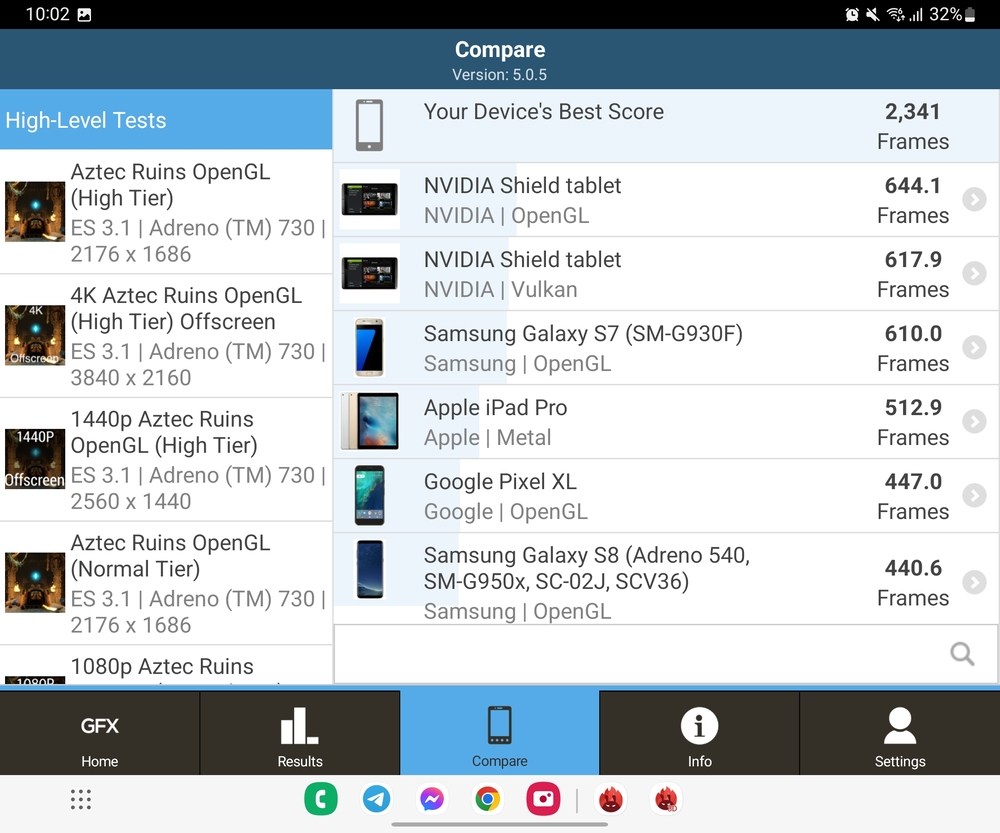
Task: Select 4K Aztec Ruins OpenGL Offscreen test
Action: pyautogui.click(x=166, y=336)
